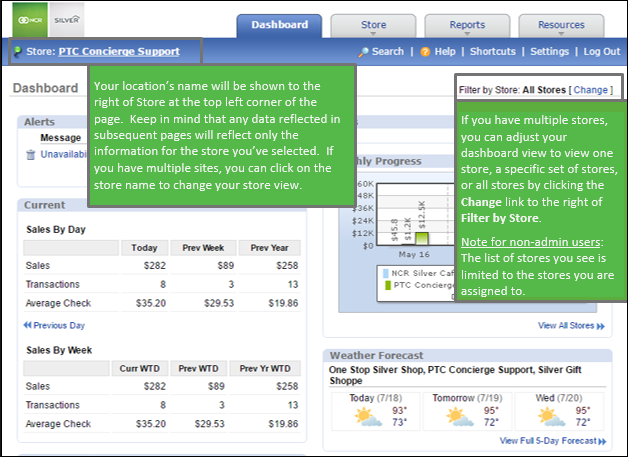
Task: Click the Today weather sun icon
Action: (368, 417)
